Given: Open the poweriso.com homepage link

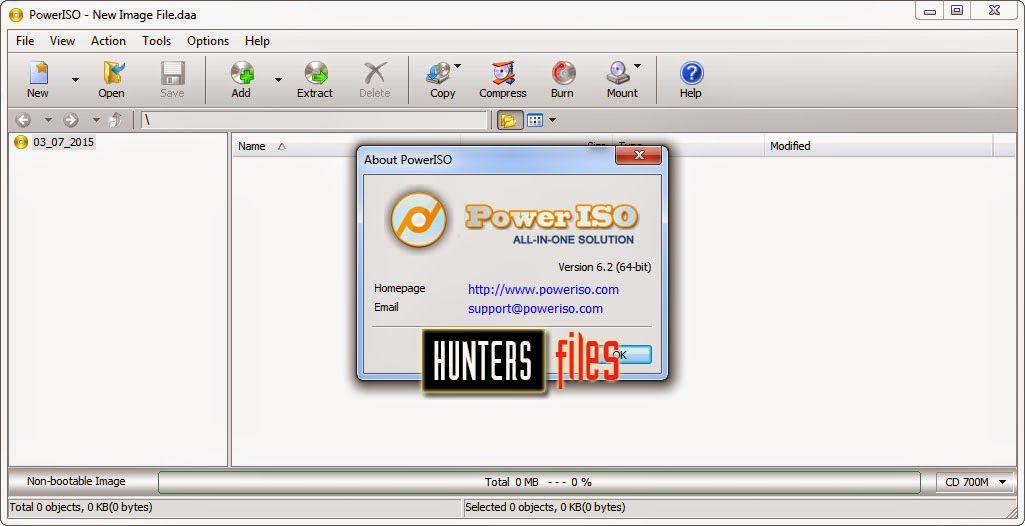Looking at the screenshot, I should tap(543, 289).
